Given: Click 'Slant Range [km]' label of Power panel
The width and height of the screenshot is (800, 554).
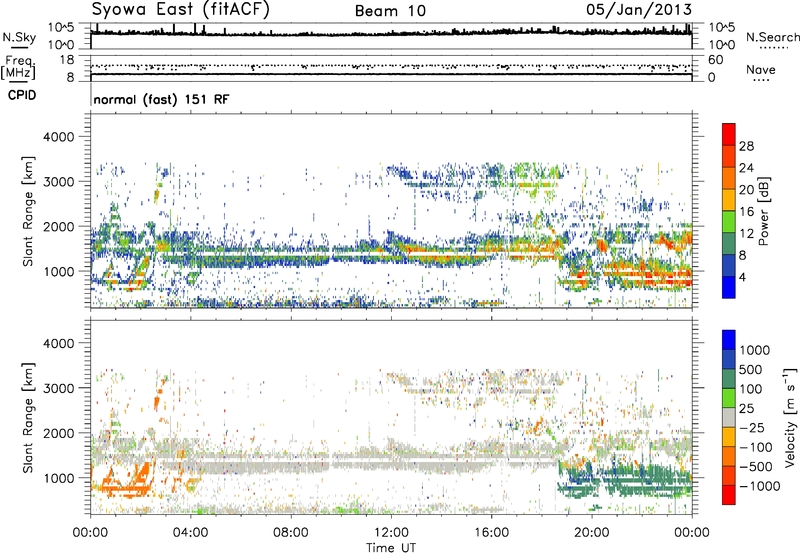Looking at the screenshot, I should (x=28, y=211).
